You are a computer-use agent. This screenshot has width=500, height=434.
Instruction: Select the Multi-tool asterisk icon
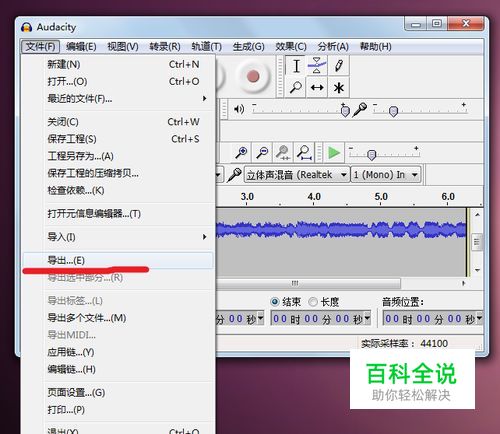click(339, 88)
